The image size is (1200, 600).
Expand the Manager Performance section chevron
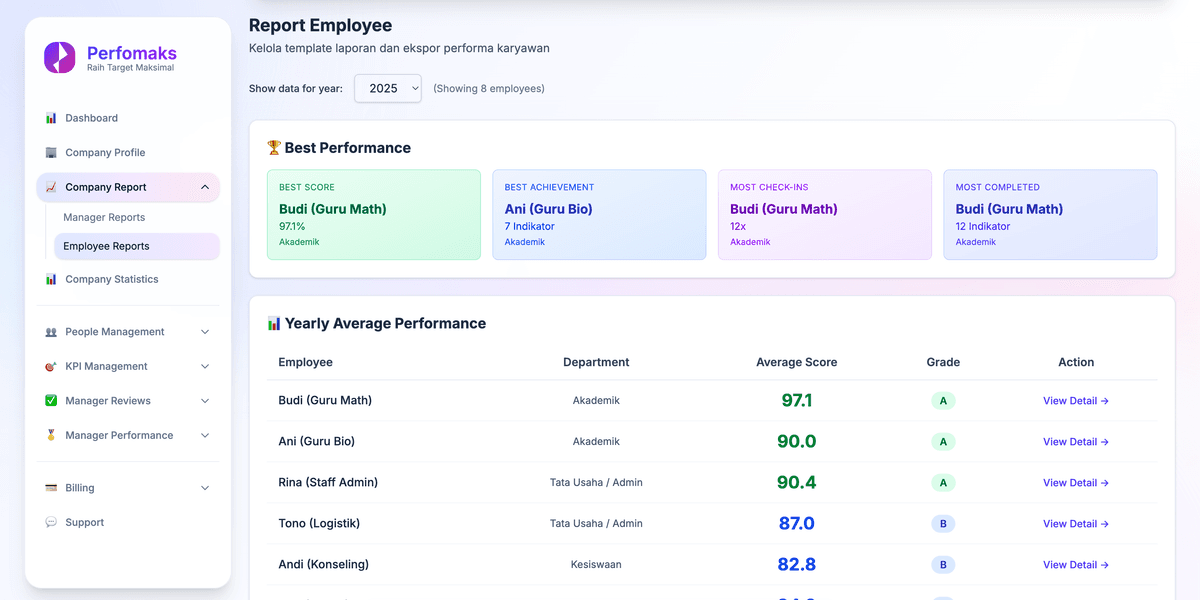pyautogui.click(x=205, y=436)
